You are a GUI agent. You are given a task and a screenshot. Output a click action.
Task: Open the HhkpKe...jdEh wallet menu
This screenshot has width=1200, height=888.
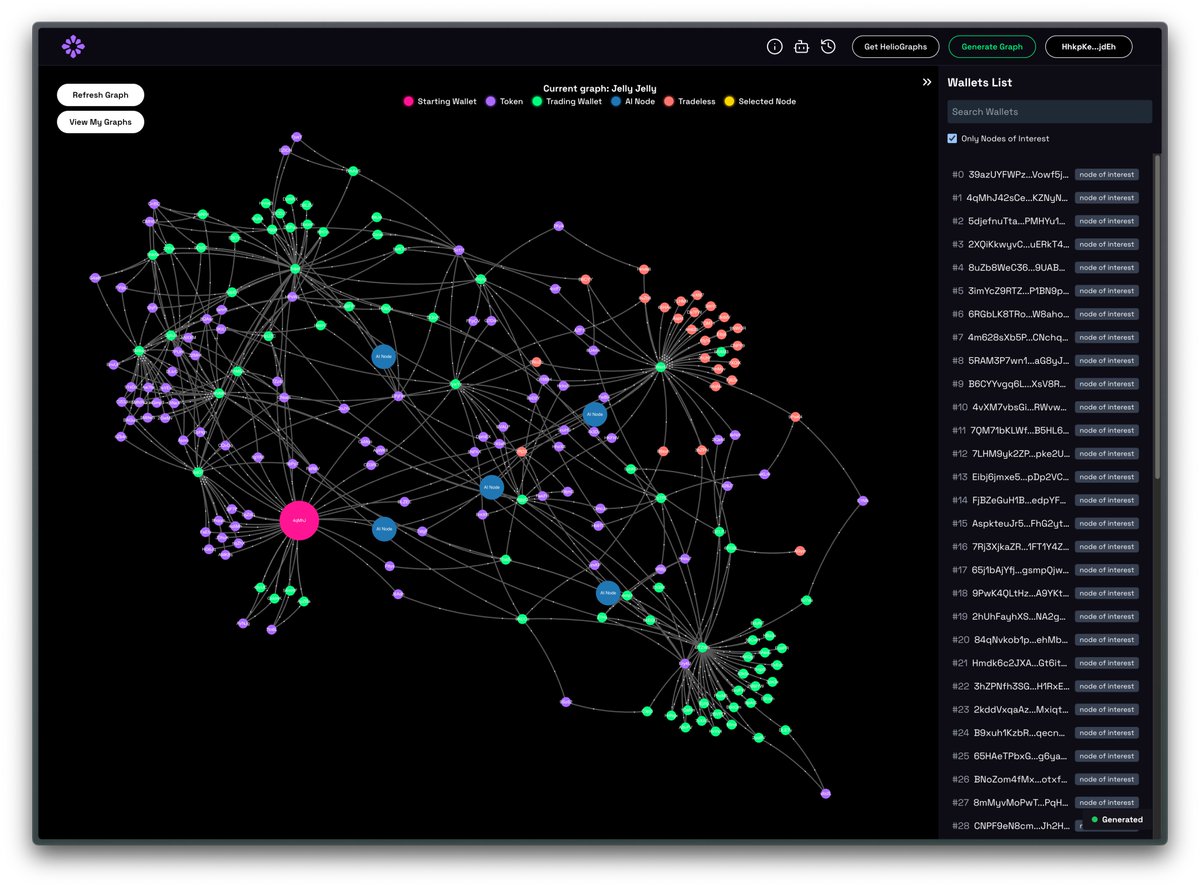(1088, 46)
